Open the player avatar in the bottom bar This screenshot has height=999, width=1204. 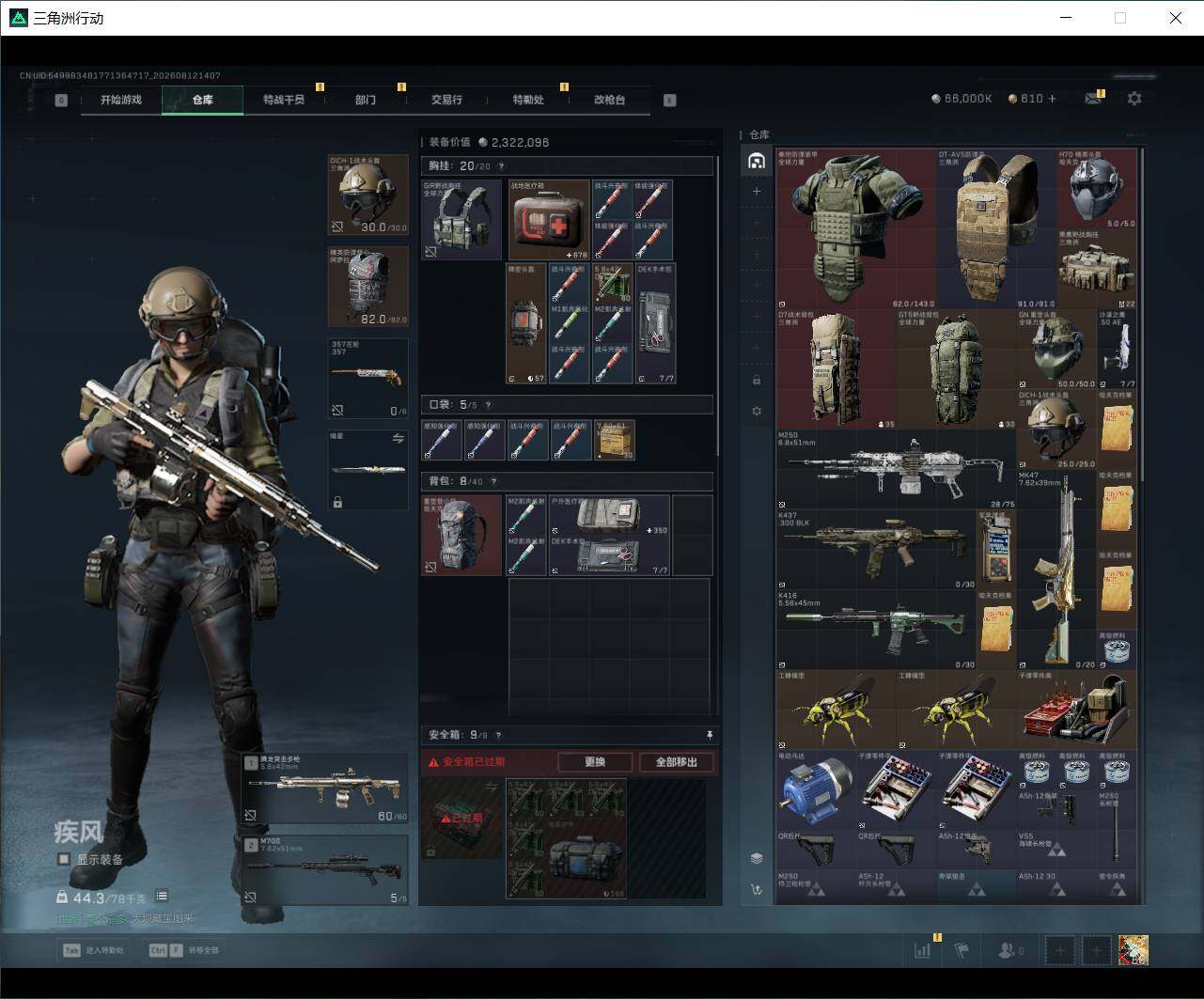(1134, 950)
